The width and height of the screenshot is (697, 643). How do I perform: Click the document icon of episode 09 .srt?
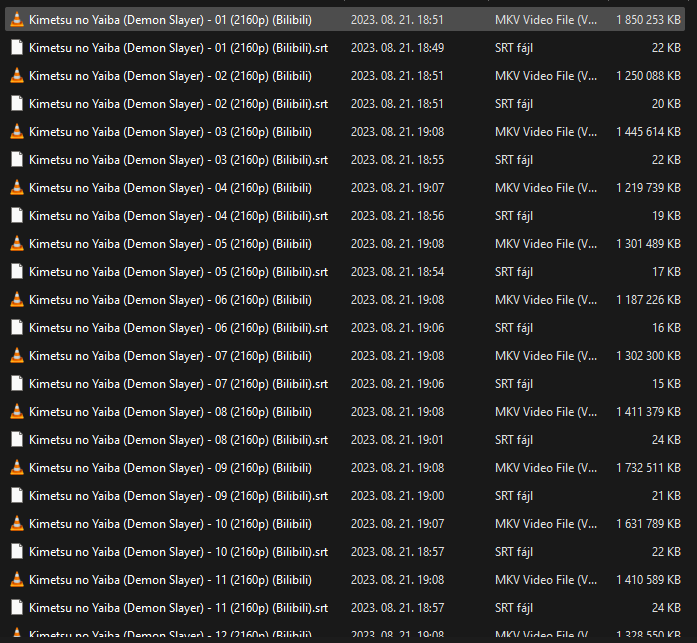pos(17,495)
